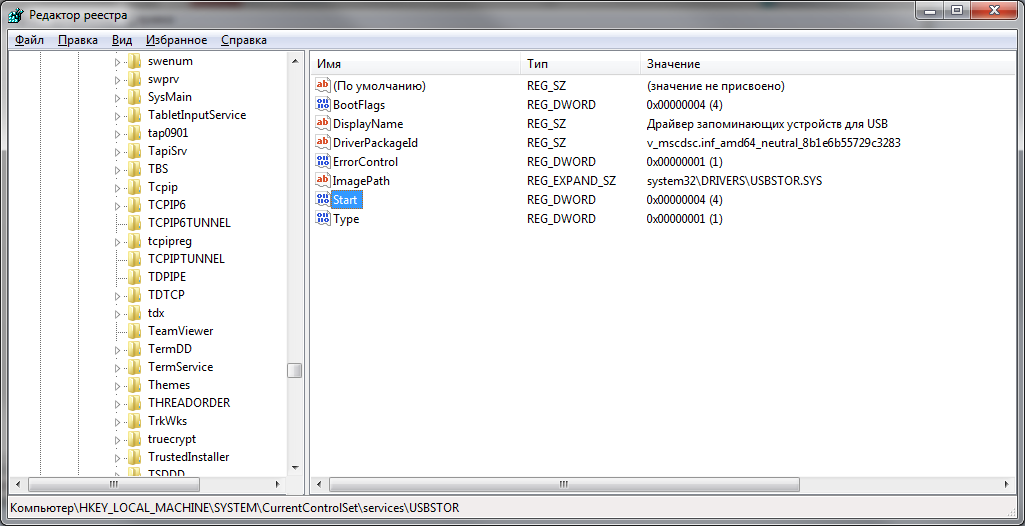Click the REG_EXPAND_SZ type cell
This screenshot has width=1025, height=526.
click(x=571, y=181)
